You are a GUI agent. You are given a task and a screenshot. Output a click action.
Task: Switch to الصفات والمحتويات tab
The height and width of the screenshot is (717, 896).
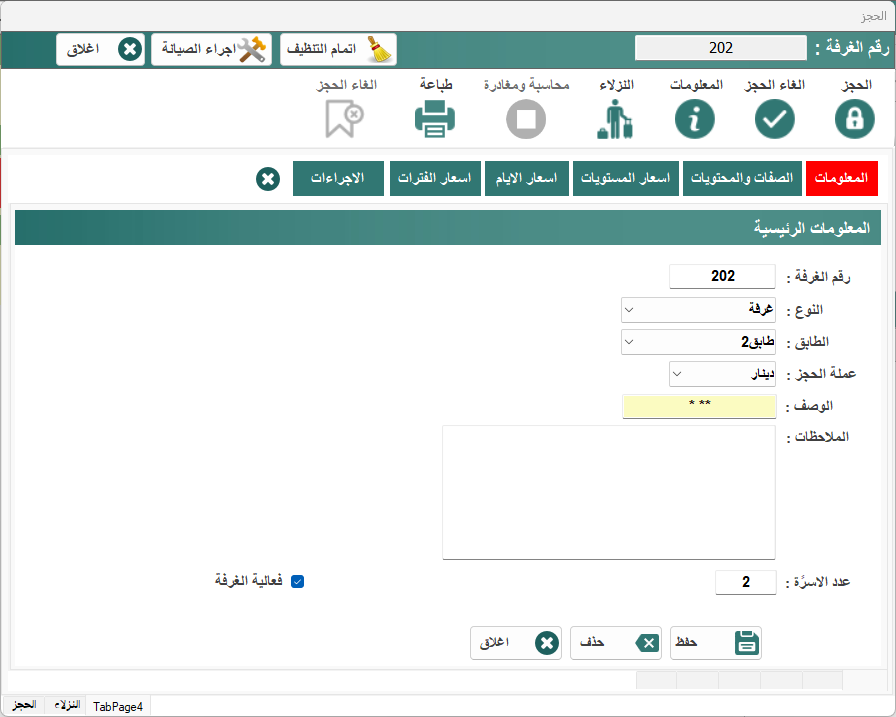click(742, 178)
